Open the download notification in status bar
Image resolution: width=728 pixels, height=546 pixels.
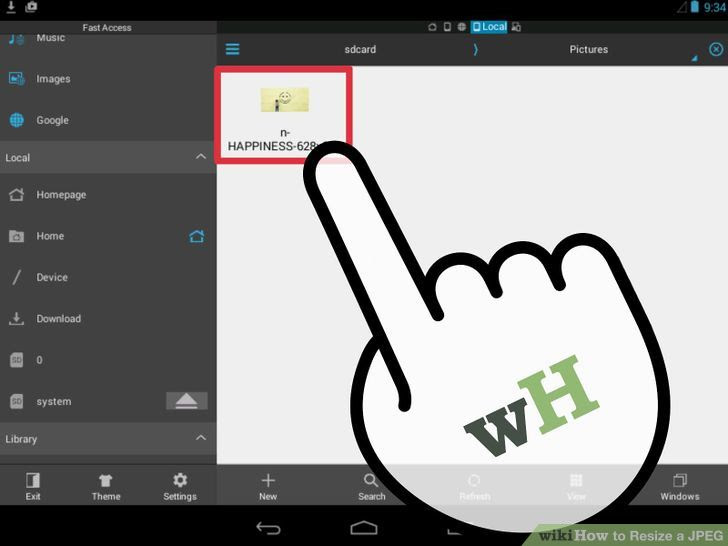pyautogui.click(x=11, y=7)
